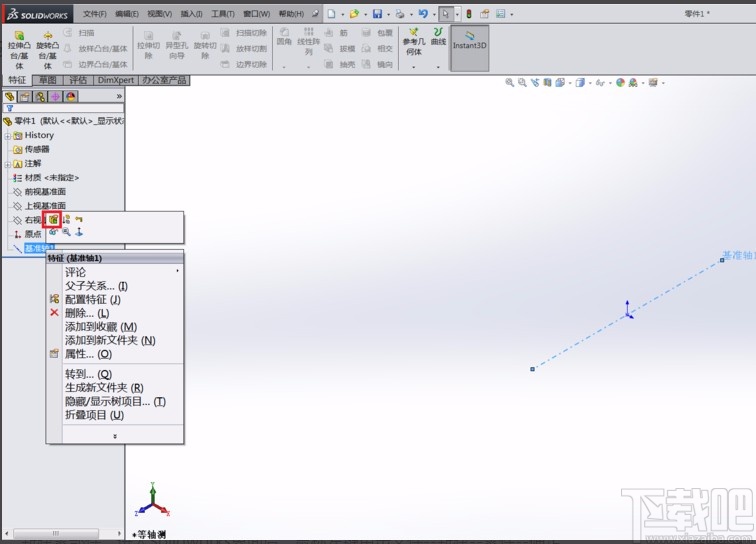Viewport: 756px width, 544px height.
Task: Click Apply Scene icon in view toolbar
Action: point(633,83)
